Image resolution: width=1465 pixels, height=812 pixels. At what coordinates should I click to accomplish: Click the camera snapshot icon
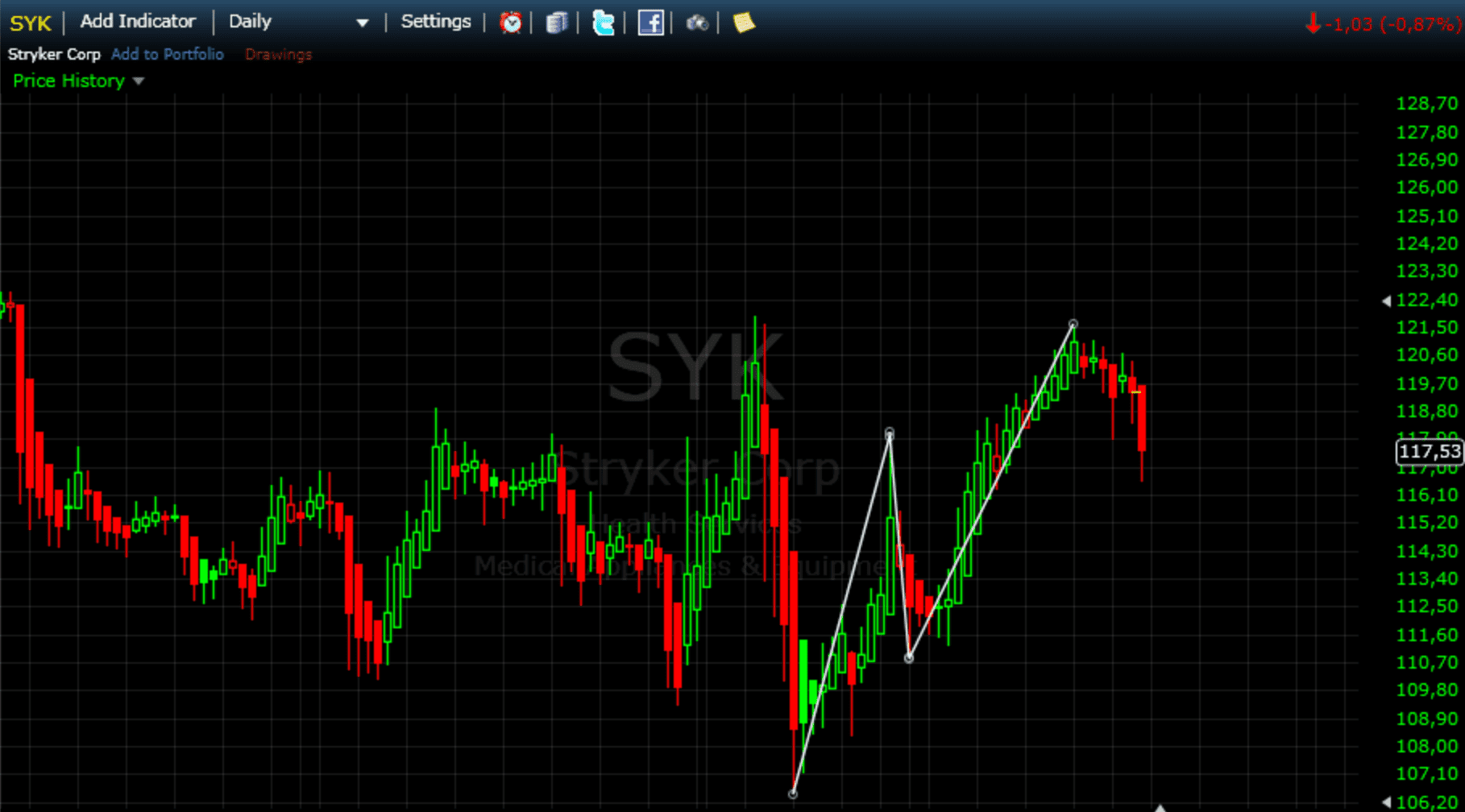click(697, 23)
